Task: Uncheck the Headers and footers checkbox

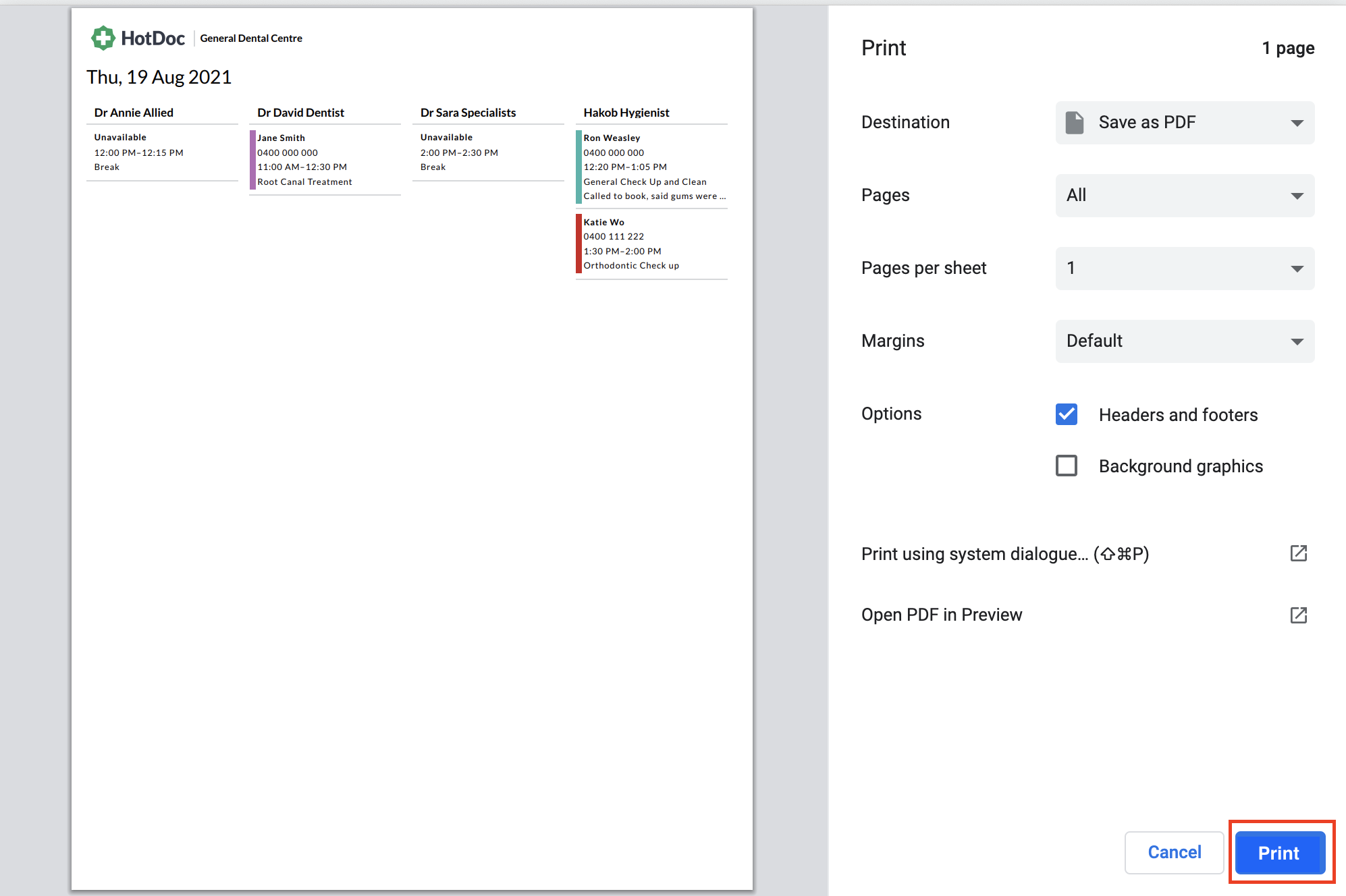Action: (1067, 414)
